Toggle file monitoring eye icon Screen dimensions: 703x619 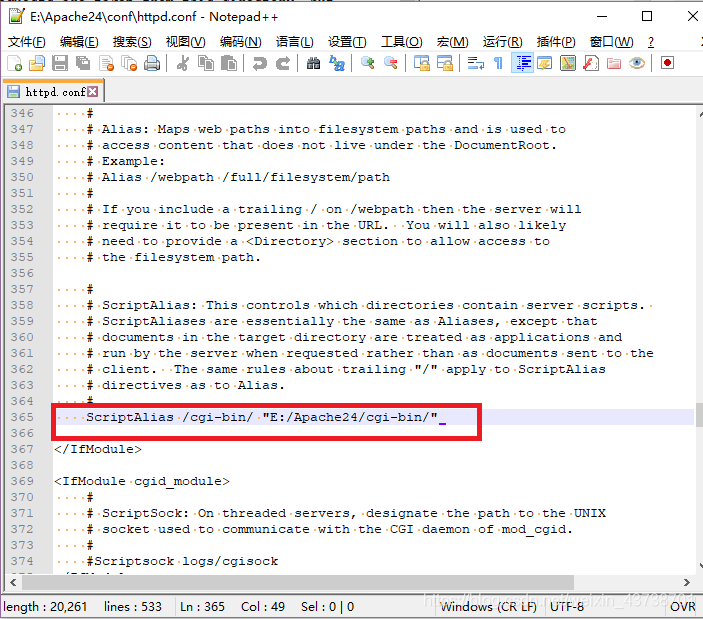coord(637,63)
